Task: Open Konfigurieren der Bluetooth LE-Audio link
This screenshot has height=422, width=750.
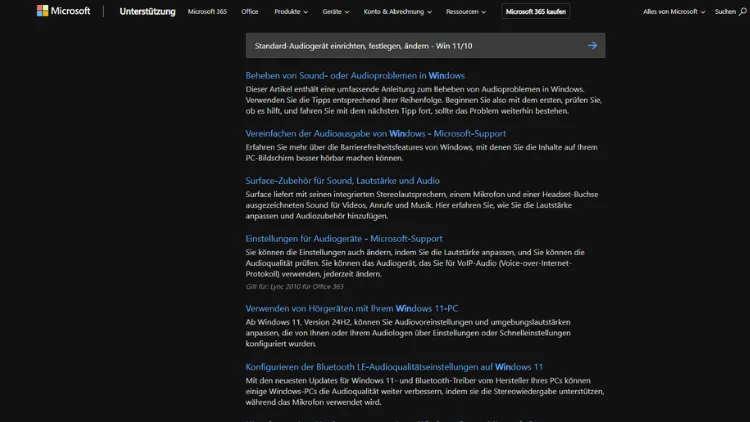Action: (394, 366)
